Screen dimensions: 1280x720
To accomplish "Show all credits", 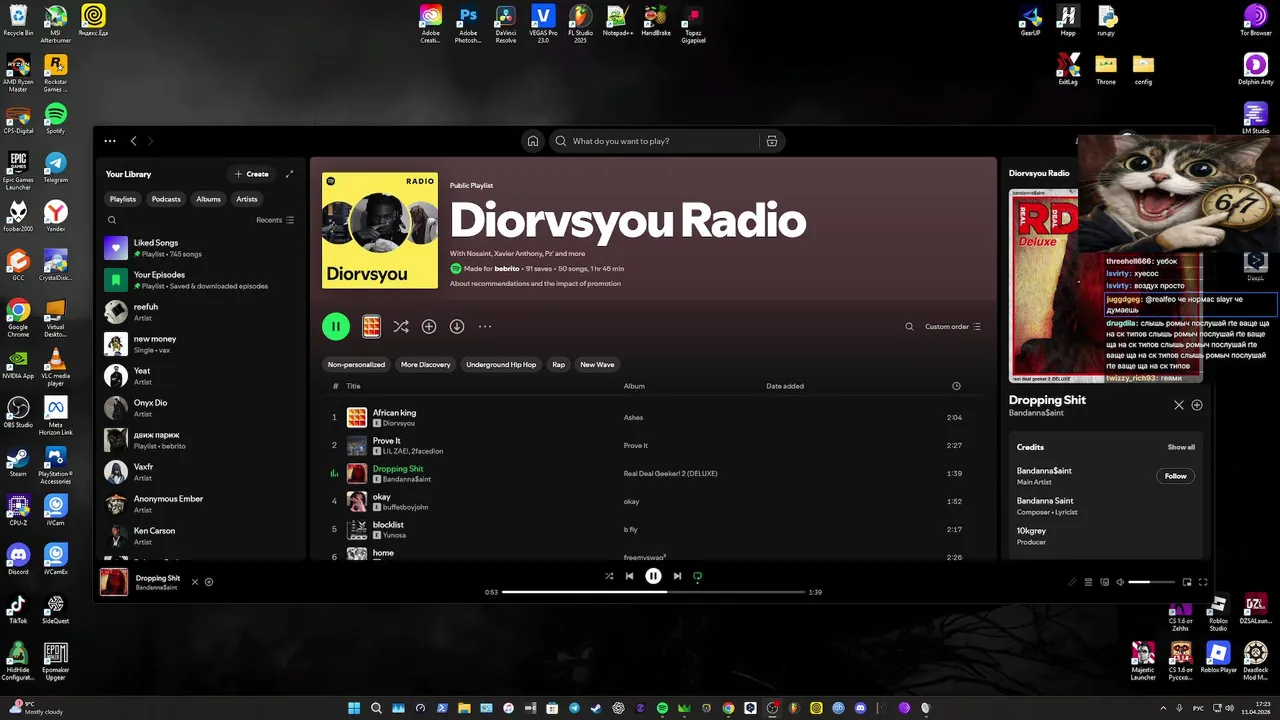I will [1181, 447].
